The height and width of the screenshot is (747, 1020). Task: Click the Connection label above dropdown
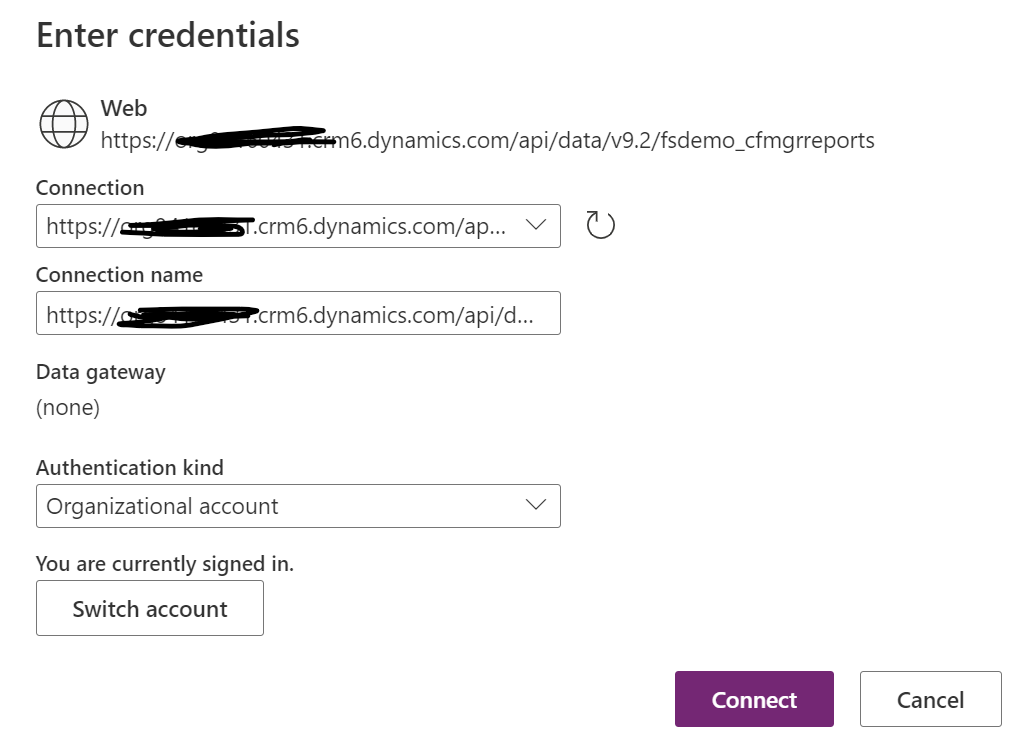[90, 188]
